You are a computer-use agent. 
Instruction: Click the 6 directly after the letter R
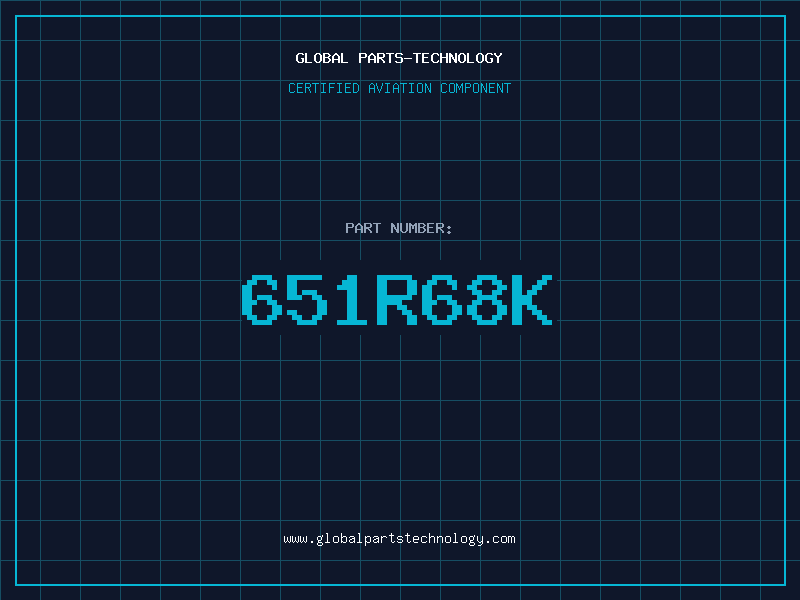click(442, 301)
